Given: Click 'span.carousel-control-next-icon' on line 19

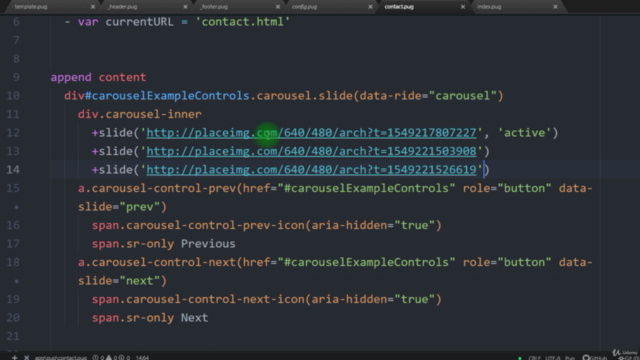Looking at the screenshot, I should click(x=198, y=299).
